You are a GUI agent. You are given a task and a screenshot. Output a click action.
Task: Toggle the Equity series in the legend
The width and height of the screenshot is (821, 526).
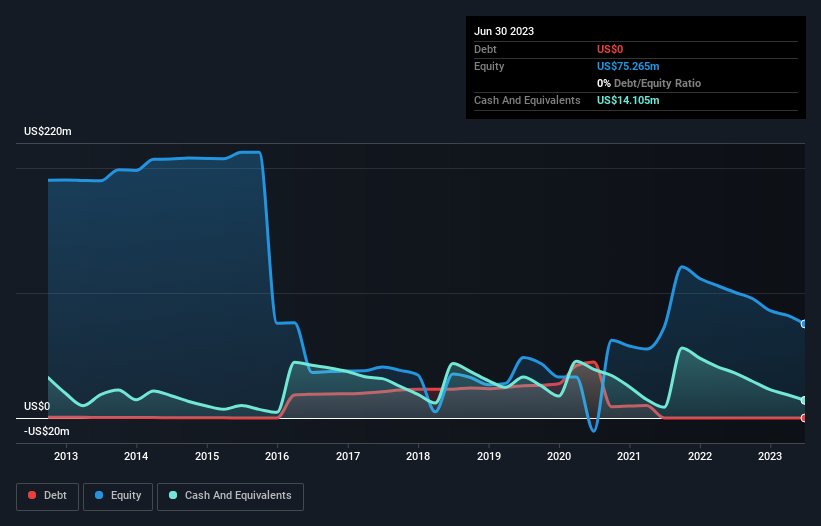click(118, 496)
